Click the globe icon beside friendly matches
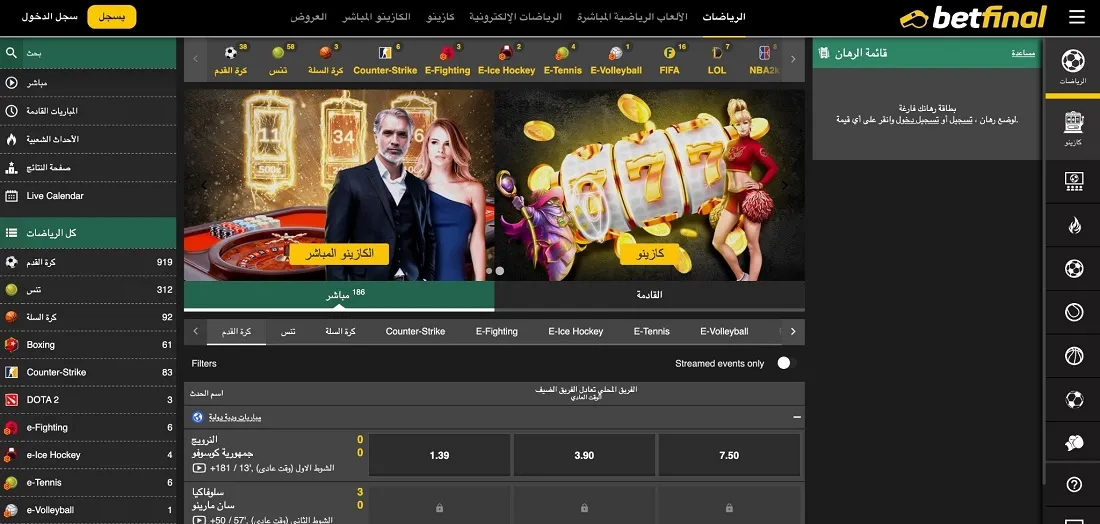 point(198,417)
